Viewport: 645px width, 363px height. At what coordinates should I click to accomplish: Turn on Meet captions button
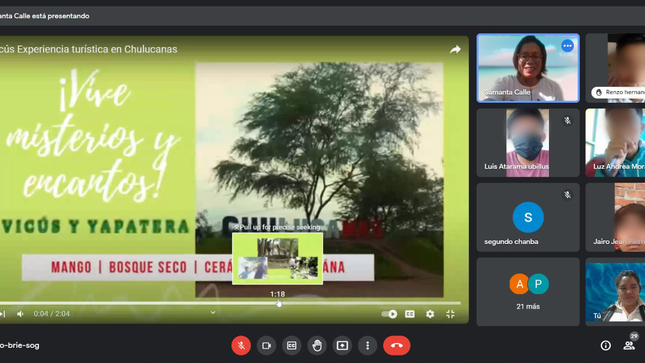(x=292, y=345)
